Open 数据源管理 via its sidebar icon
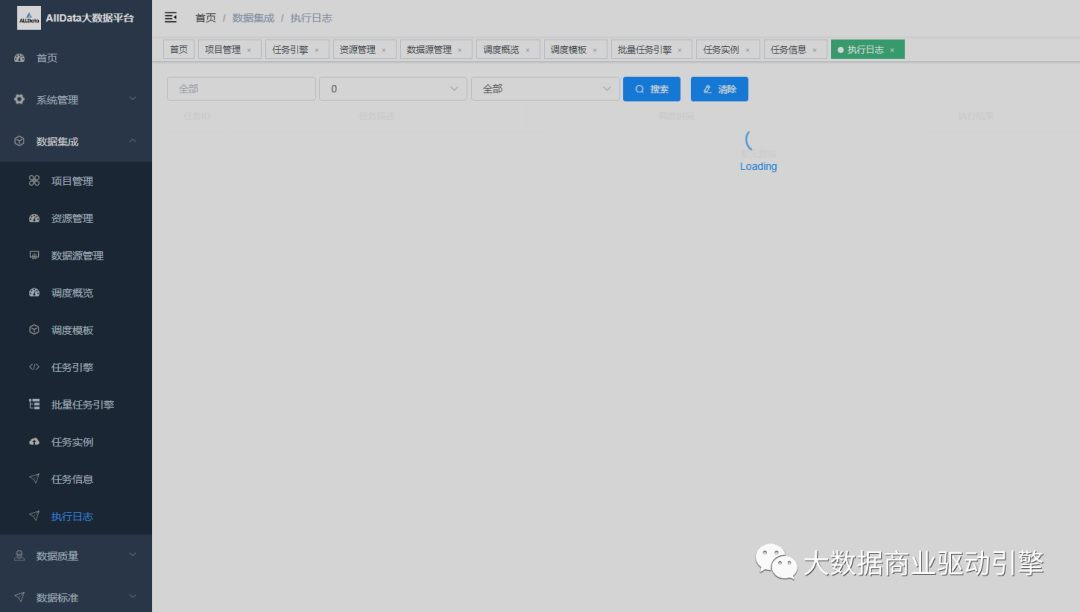Image resolution: width=1080 pixels, height=612 pixels. tap(35, 255)
